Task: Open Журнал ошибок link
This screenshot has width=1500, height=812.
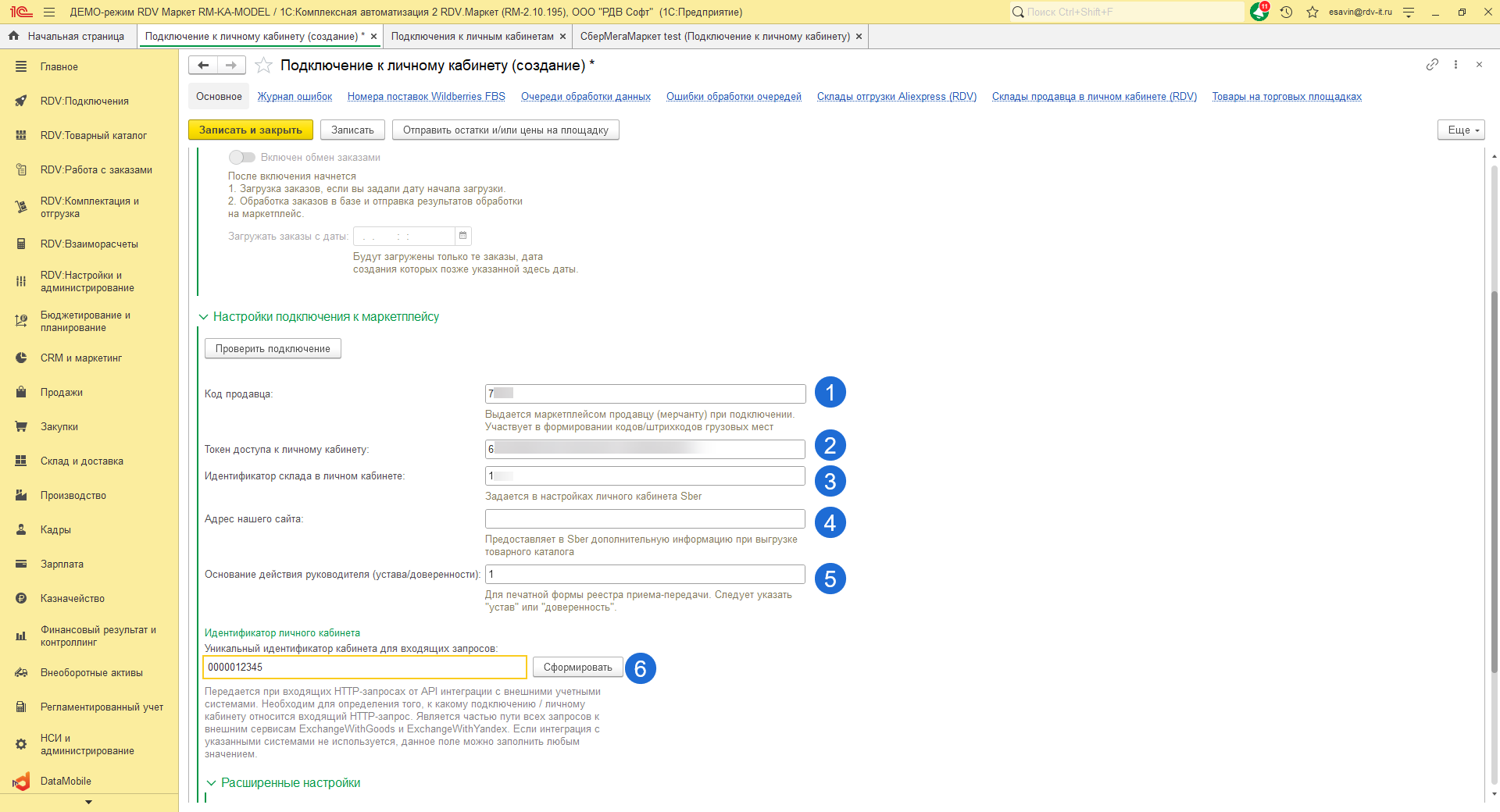Action: [x=295, y=97]
